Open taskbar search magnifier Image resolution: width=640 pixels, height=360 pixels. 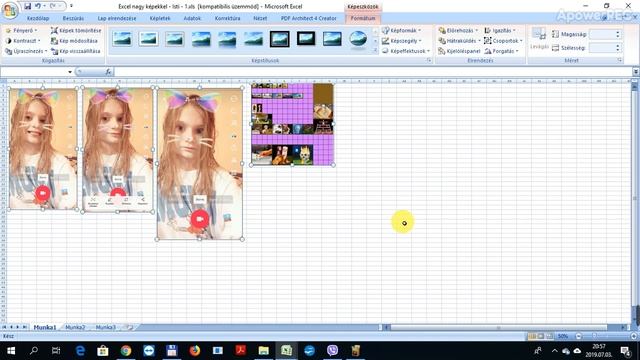[34, 351]
